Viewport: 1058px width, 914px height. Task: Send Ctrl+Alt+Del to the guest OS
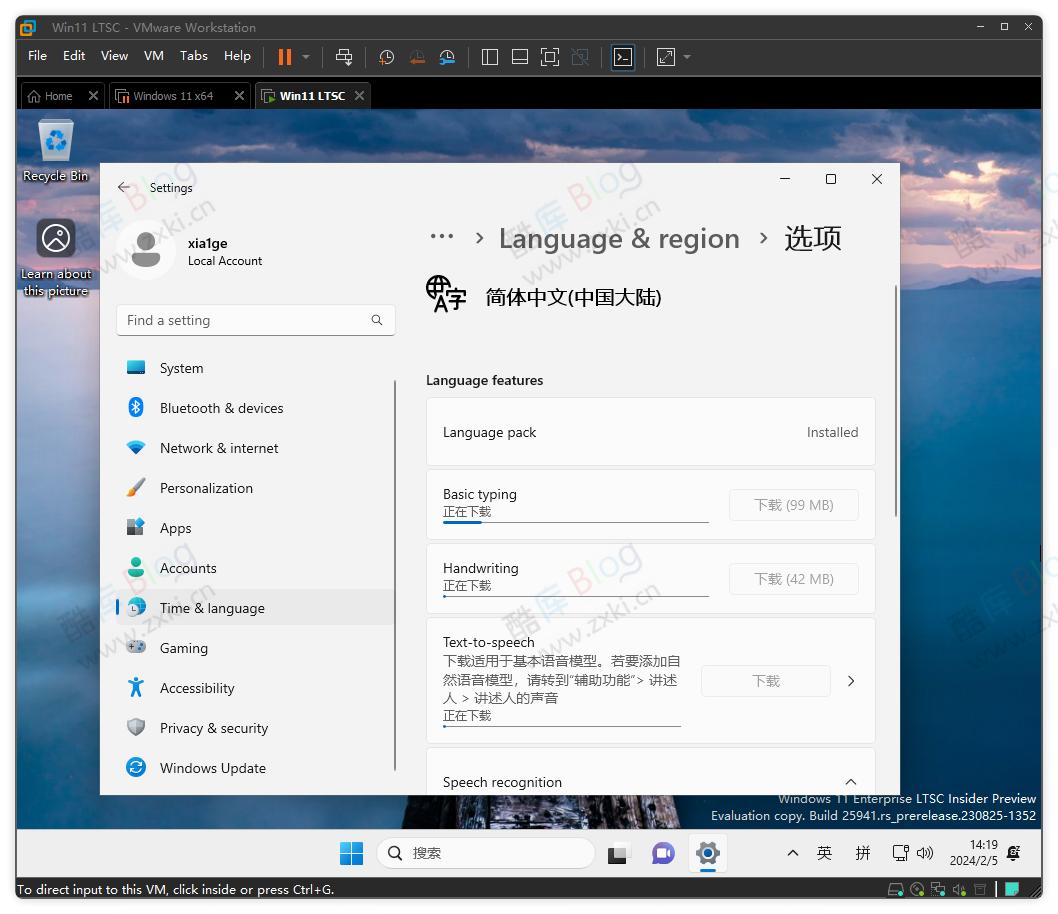344,57
